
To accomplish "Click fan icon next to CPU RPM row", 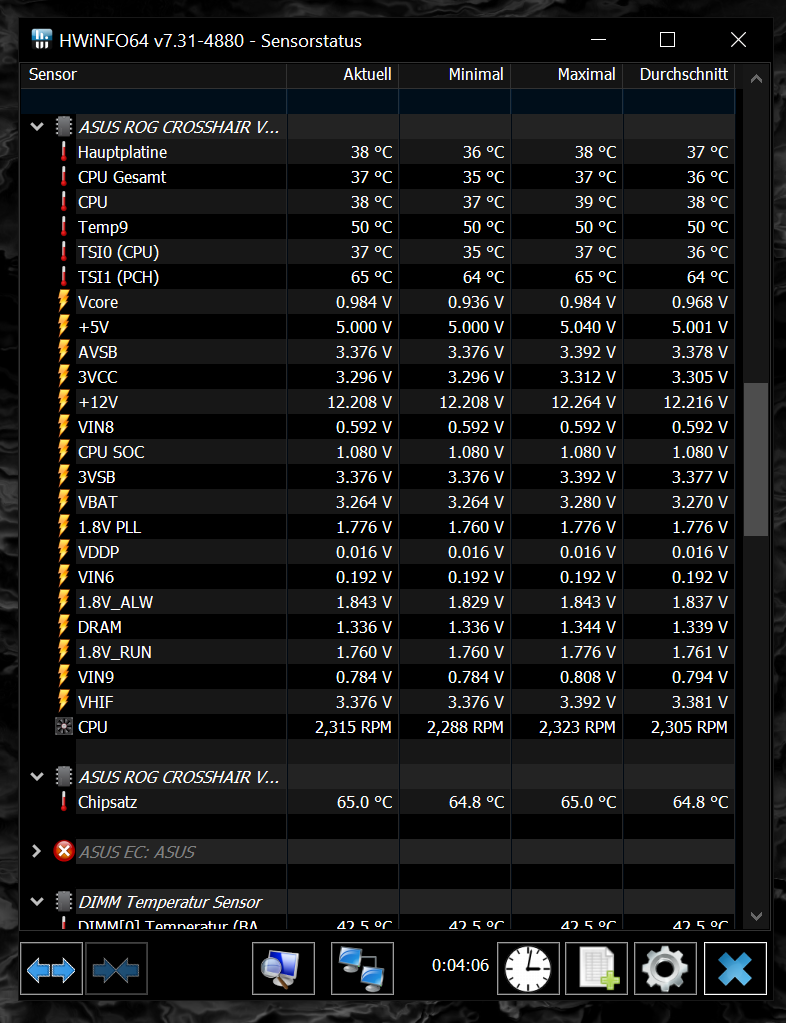I will (63, 726).
